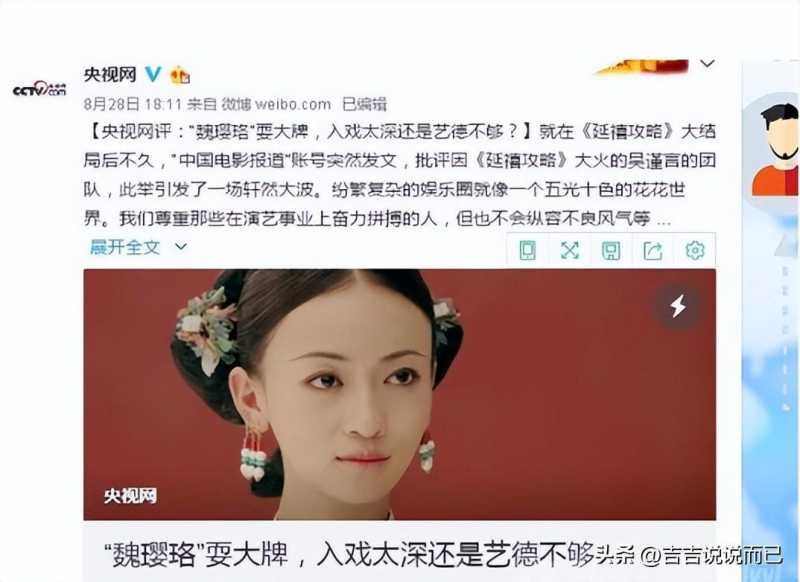Click the save disk icon in toolbar

pos(611,250)
